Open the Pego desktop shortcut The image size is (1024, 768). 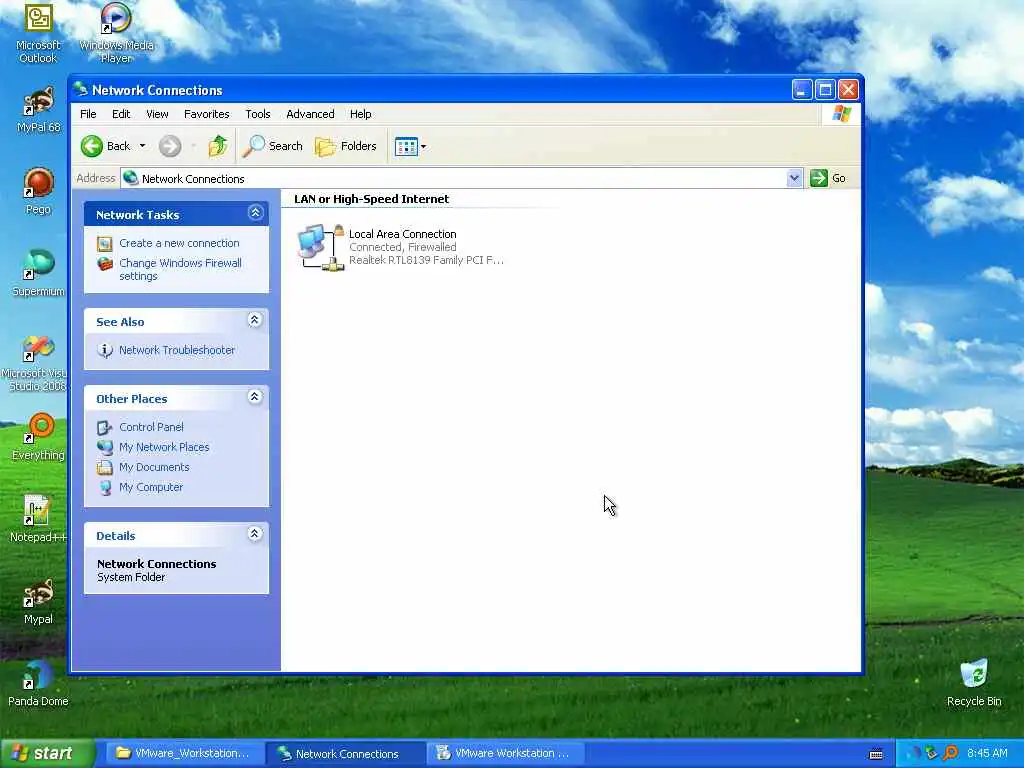coord(39,192)
